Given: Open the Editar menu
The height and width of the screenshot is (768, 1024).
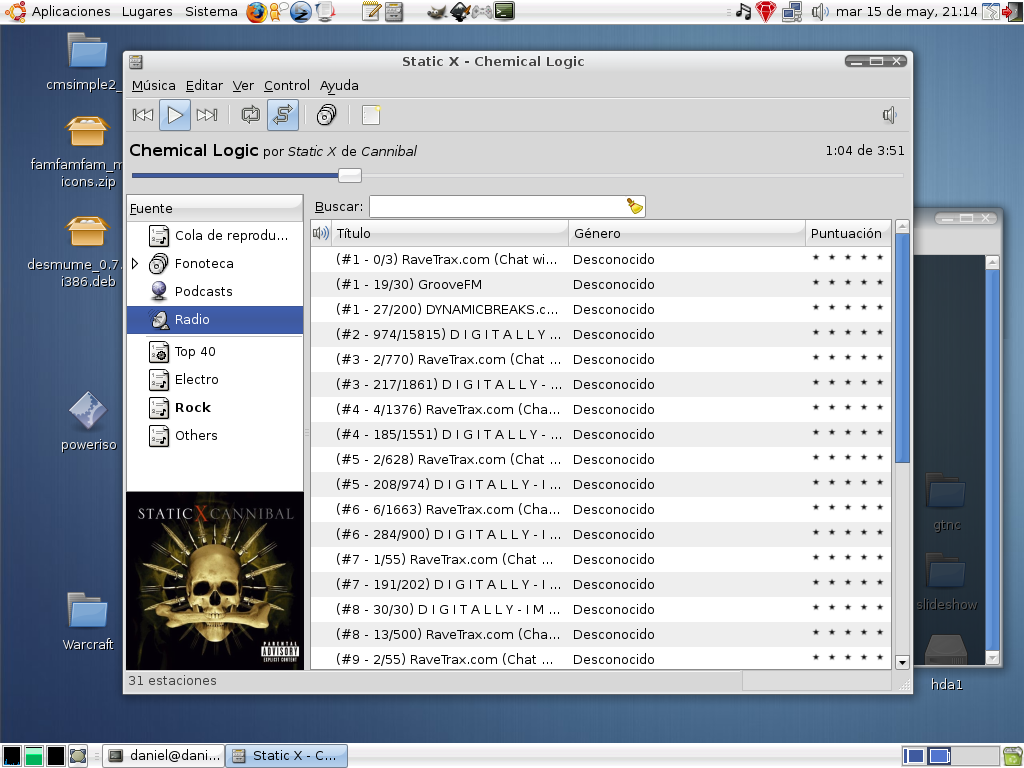Looking at the screenshot, I should point(204,86).
